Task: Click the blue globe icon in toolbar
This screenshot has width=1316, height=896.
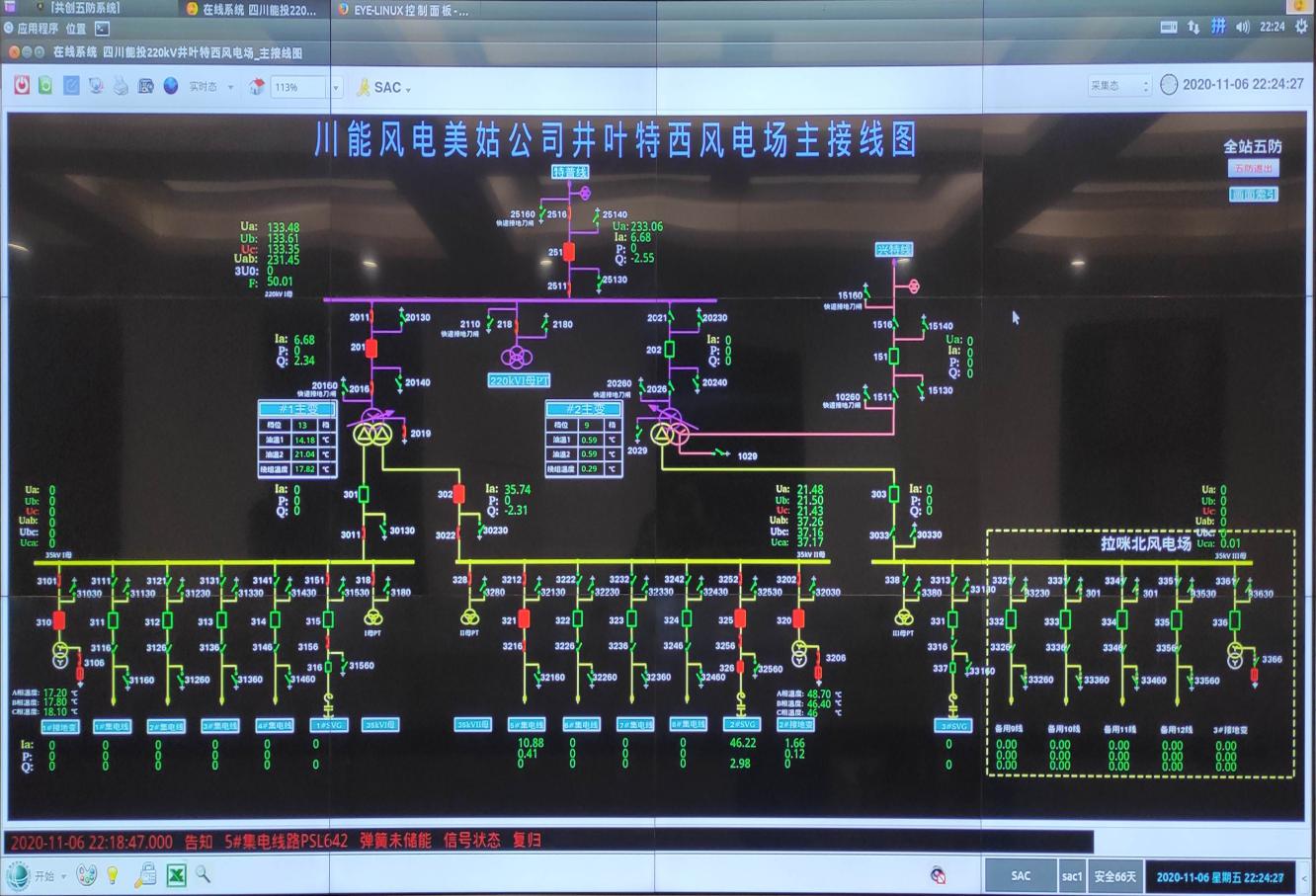Action: pos(171,86)
